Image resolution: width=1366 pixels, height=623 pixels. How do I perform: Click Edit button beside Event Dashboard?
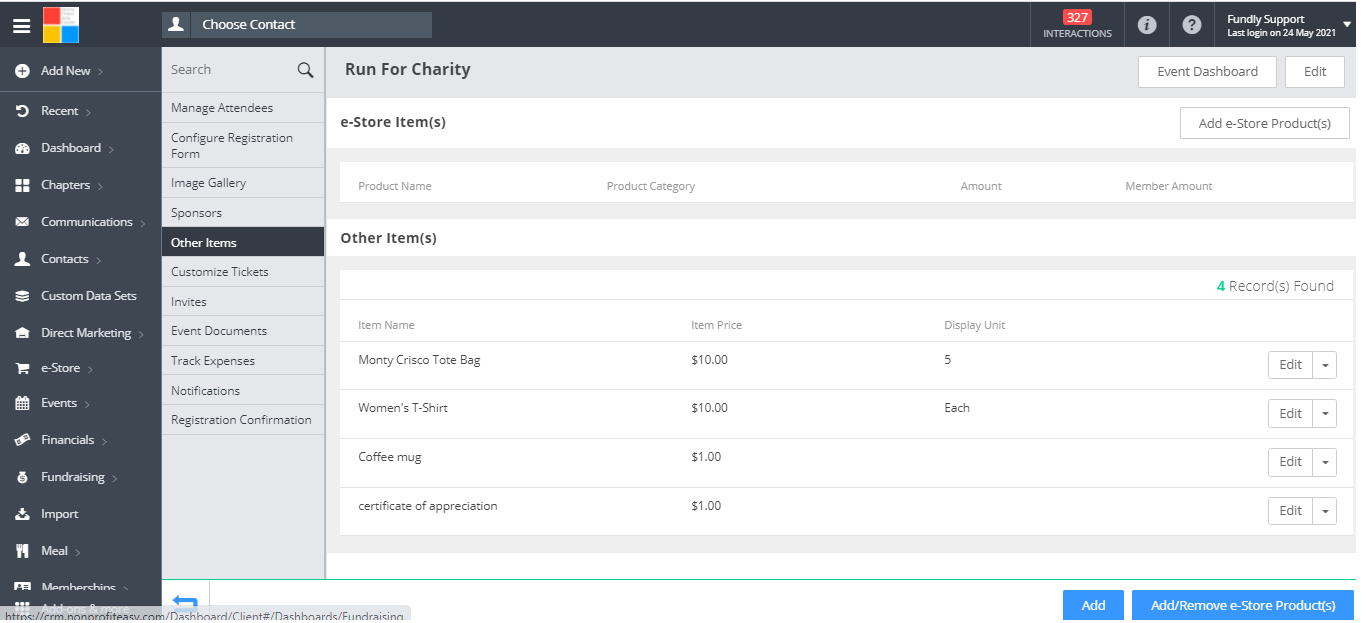click(x=1315, y=72)
